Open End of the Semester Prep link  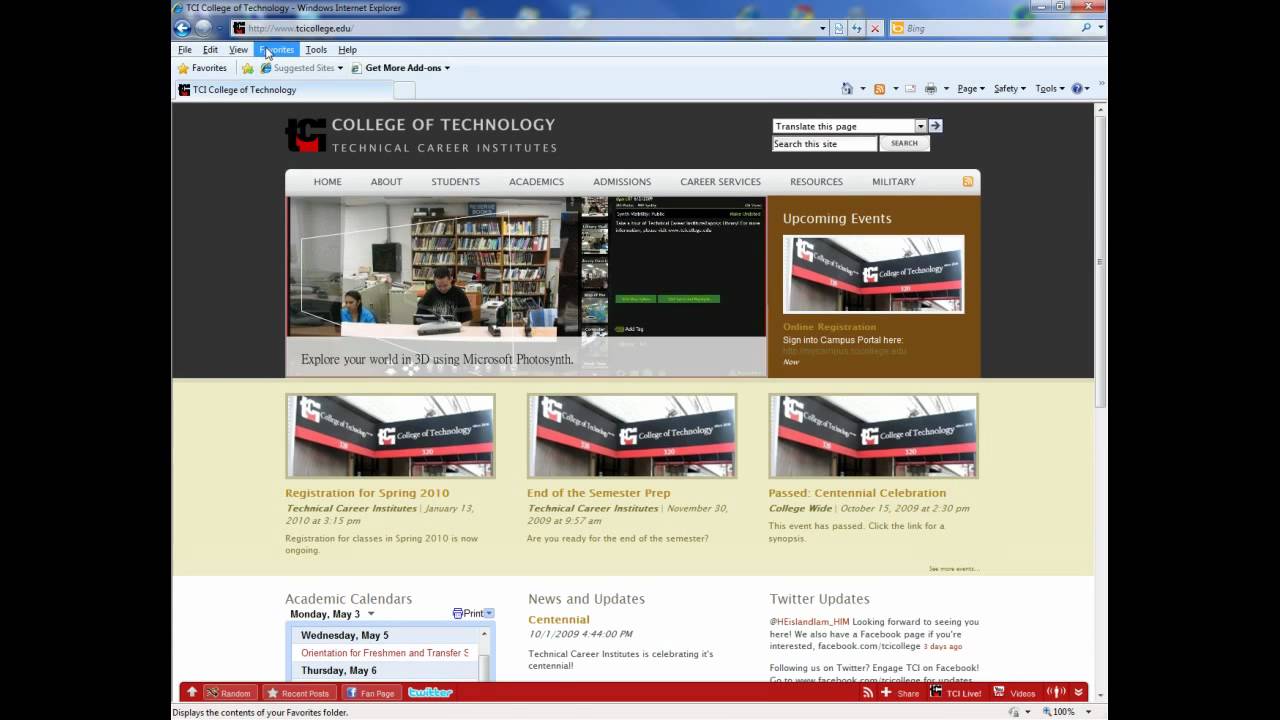click(x=599, y=493)
